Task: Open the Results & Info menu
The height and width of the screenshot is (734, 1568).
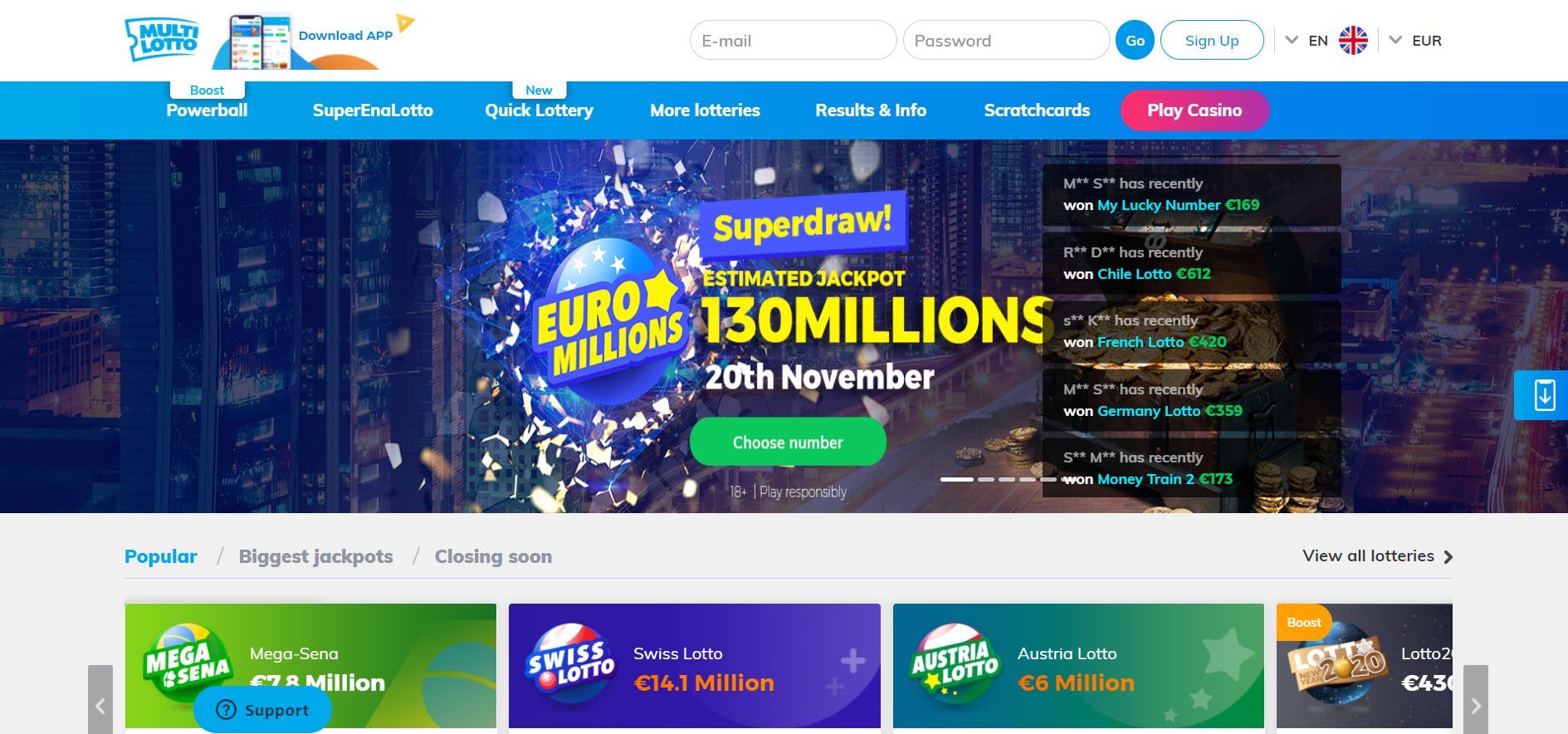Action: pos(871,110)
